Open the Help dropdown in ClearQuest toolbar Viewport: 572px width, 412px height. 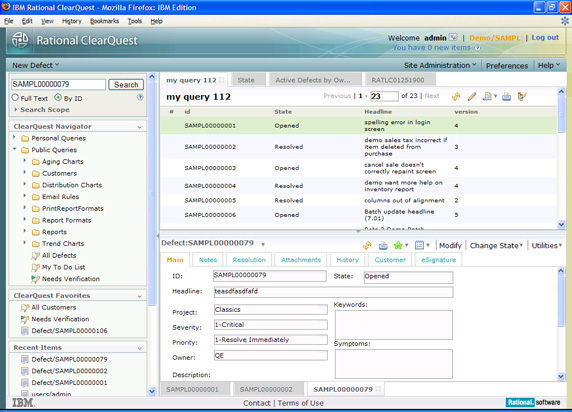(549, 65)
